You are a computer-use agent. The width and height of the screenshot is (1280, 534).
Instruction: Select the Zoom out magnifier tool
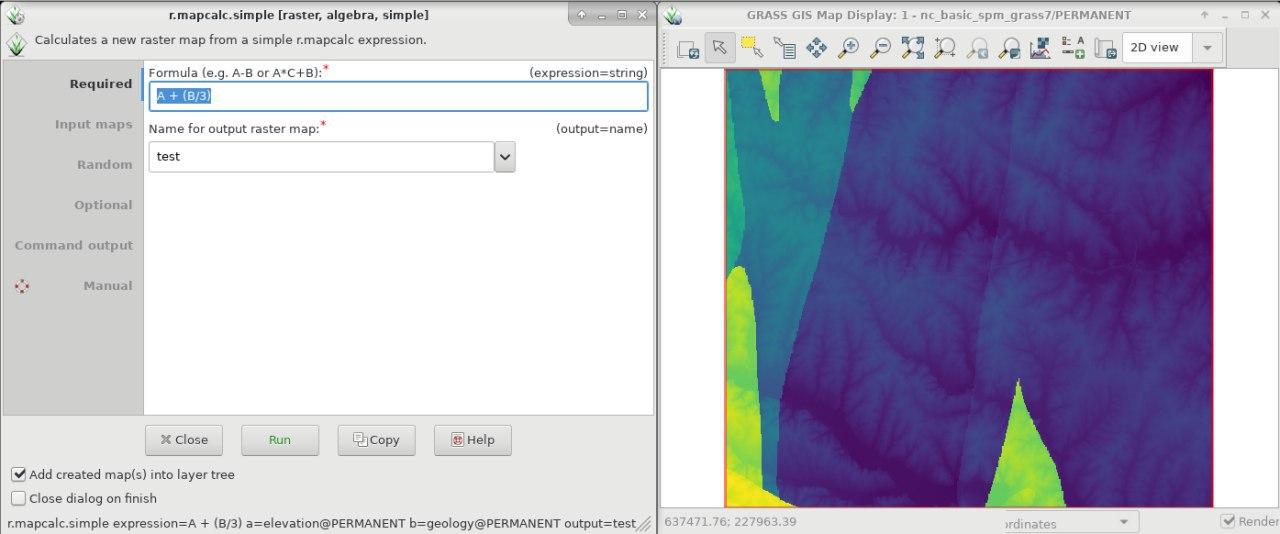point(880,48)
